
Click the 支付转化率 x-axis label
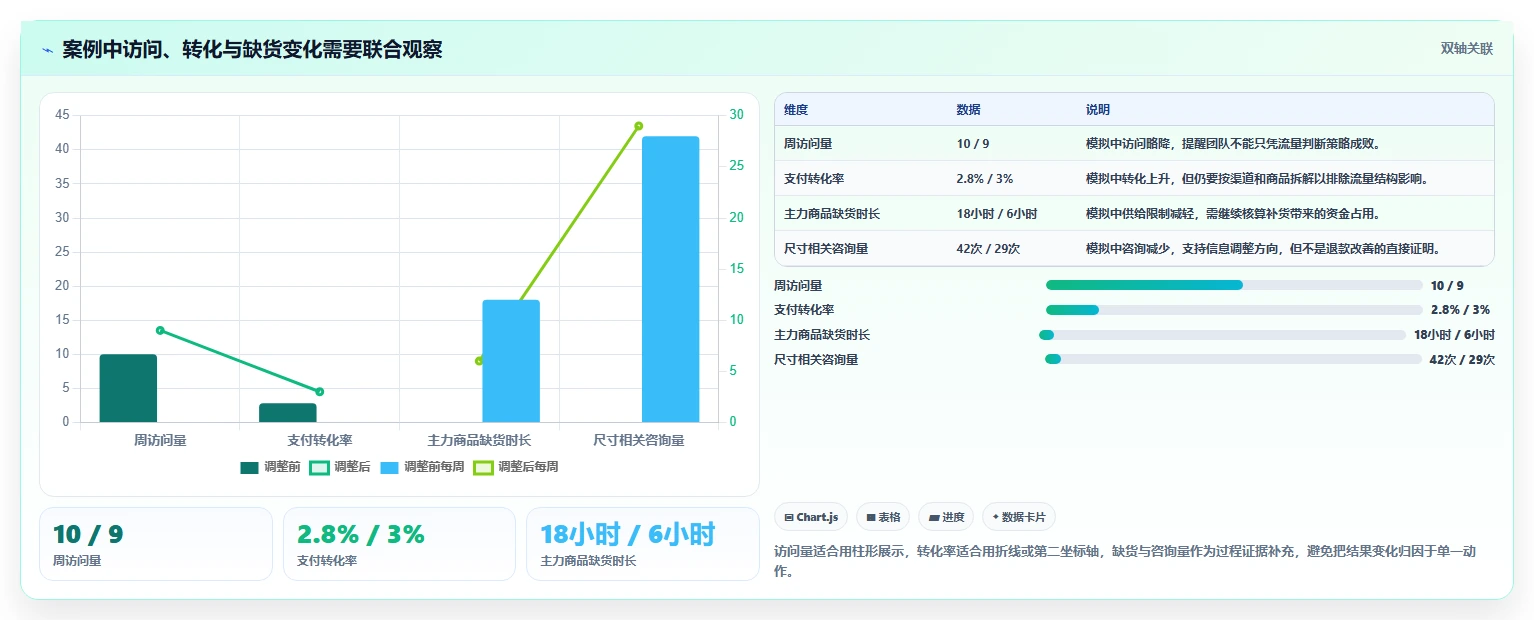pos(320,440)
